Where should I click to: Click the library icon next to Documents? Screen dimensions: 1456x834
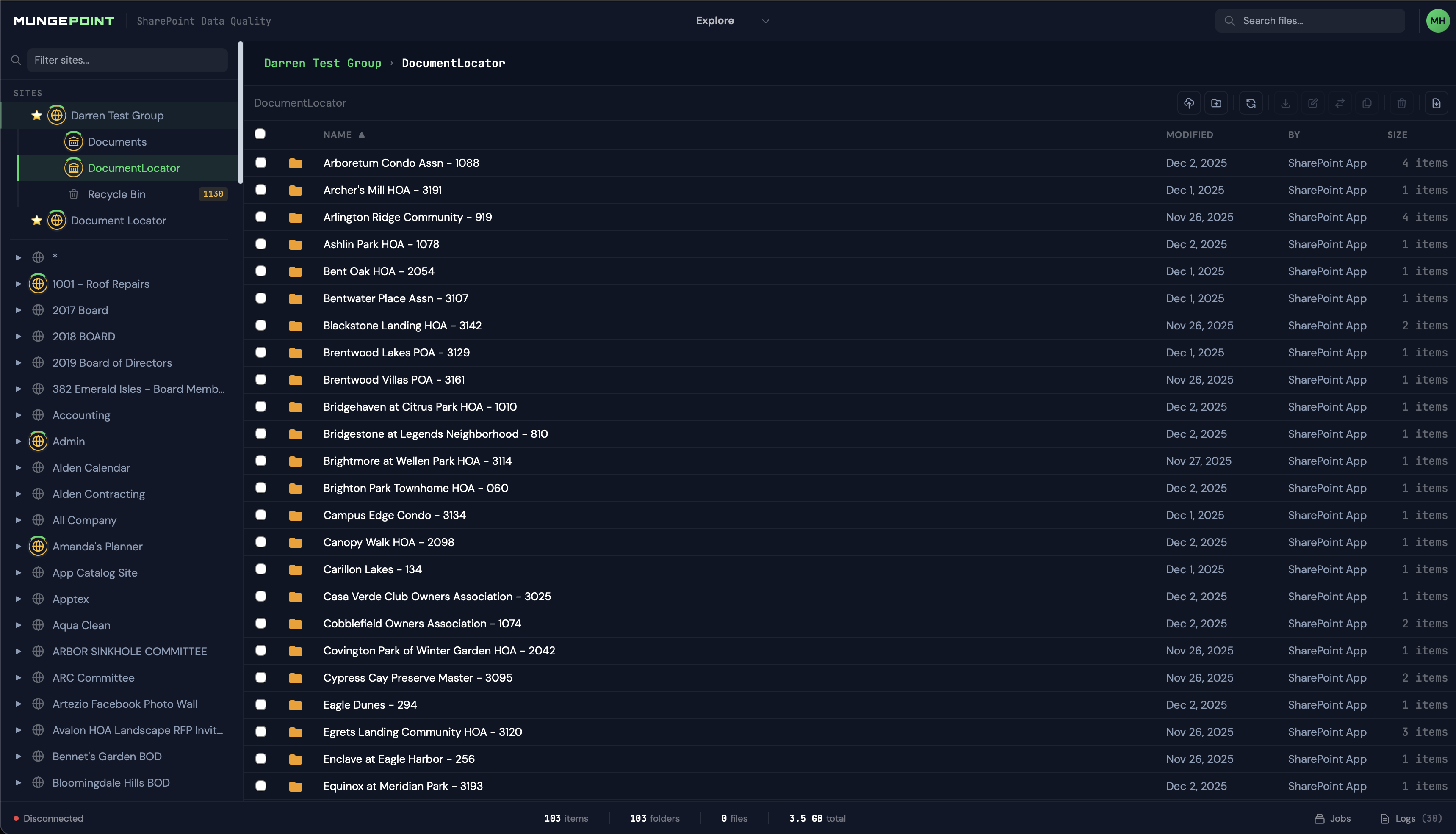point(73,141)
